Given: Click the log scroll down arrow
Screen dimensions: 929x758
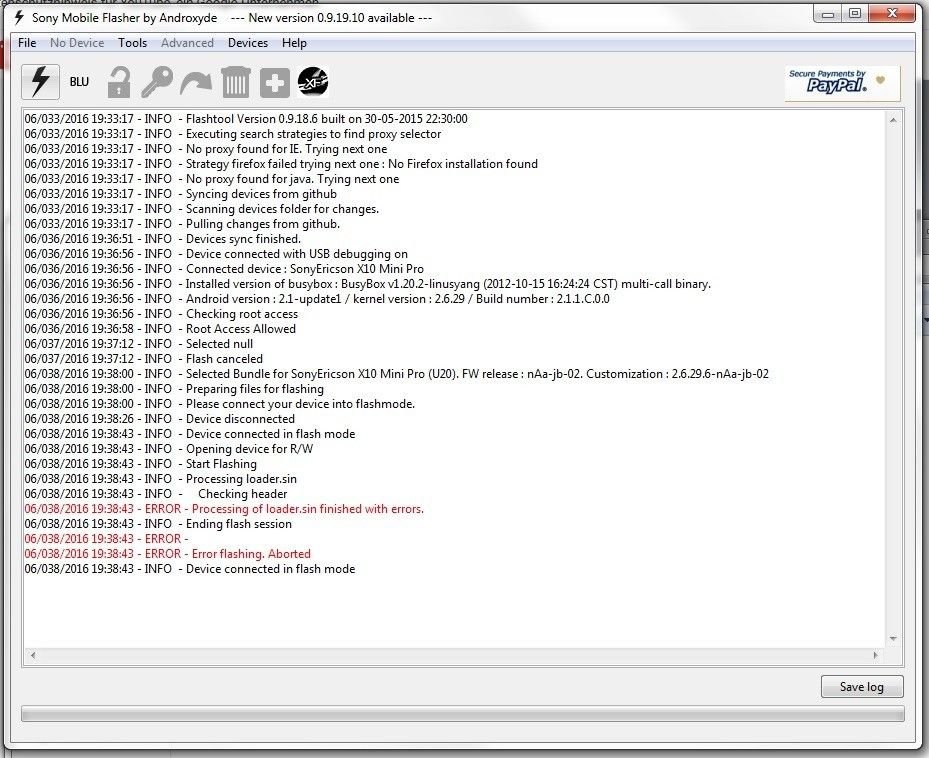Looking at the screenshot, I should point(893,639).
